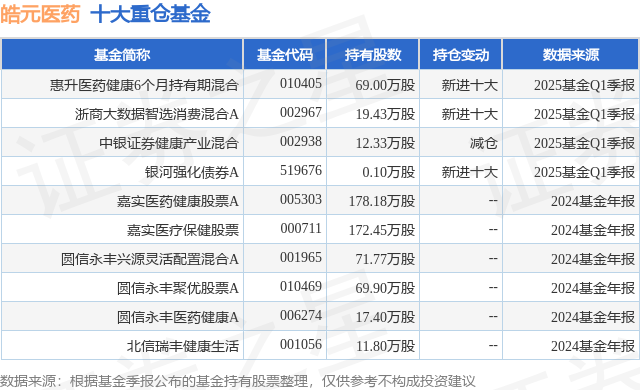The height and width of the screenshot is (390, 640).
Task: Open fund 北信瑞丰健康生活
Action: (x=182, y=346)
